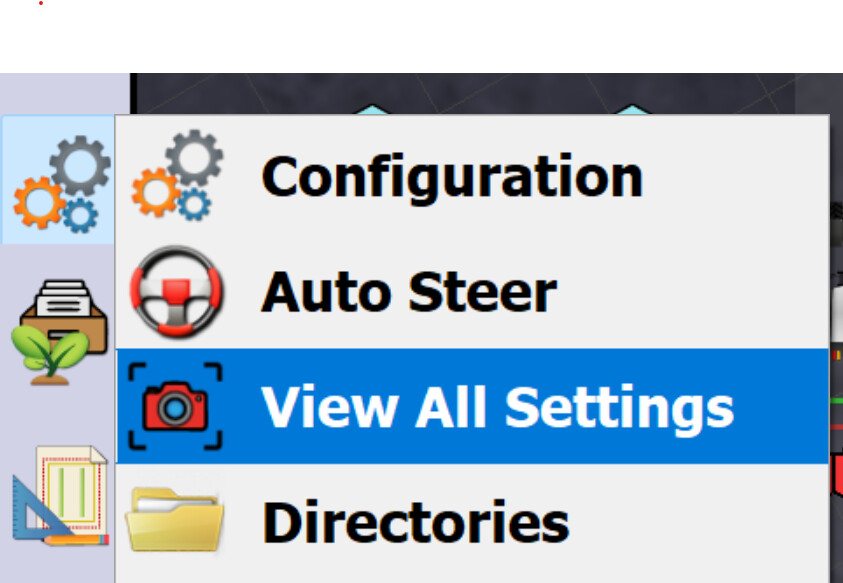Image resolution: width=843 pixels, height=583 pixels.
Task: Click the lavender sidebar area above the gears
Action: (65, 94)
